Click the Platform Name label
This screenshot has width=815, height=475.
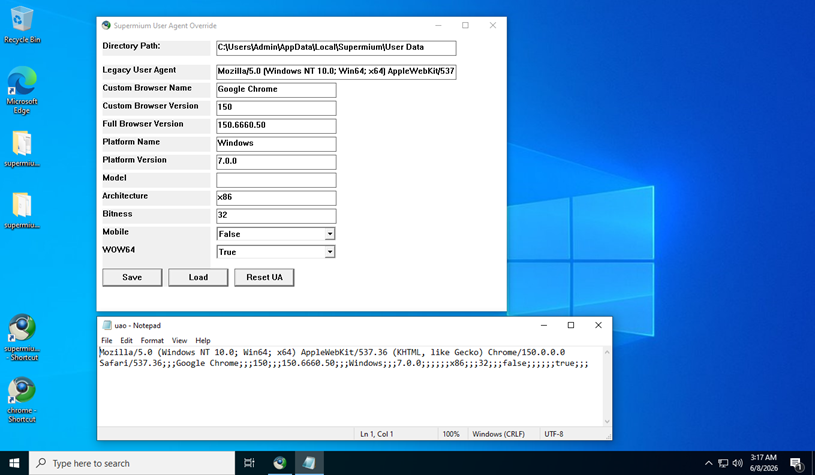pyautogui.click(x=131, y=142)
